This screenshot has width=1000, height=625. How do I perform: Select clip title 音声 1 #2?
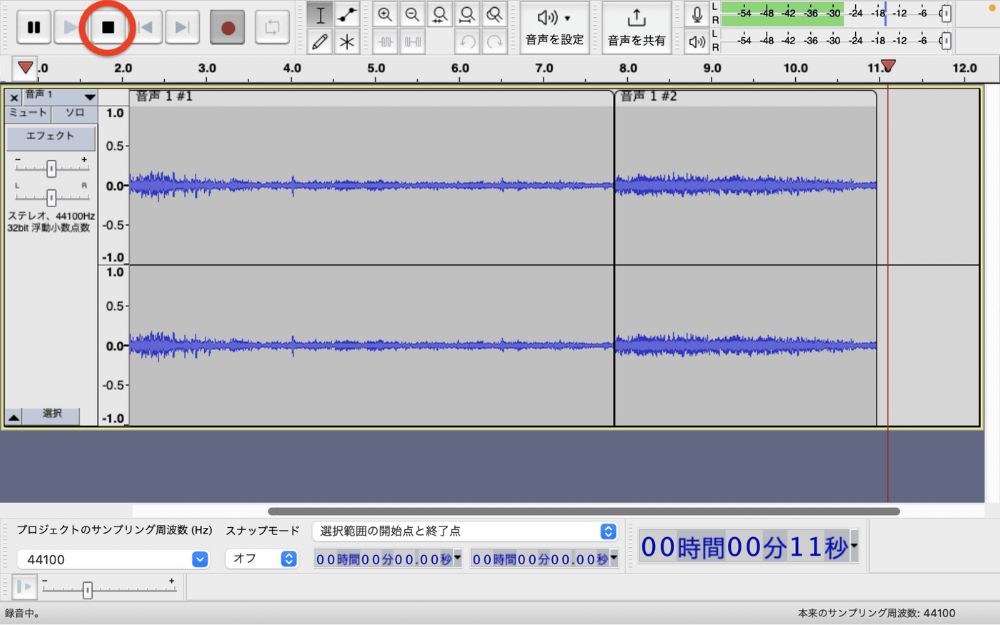(x=649, y=97)
